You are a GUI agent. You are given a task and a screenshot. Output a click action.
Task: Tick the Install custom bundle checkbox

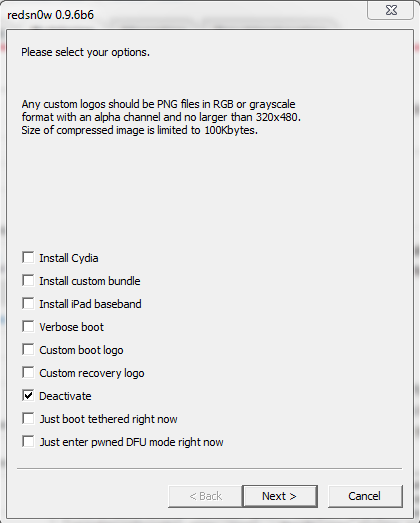28,281
